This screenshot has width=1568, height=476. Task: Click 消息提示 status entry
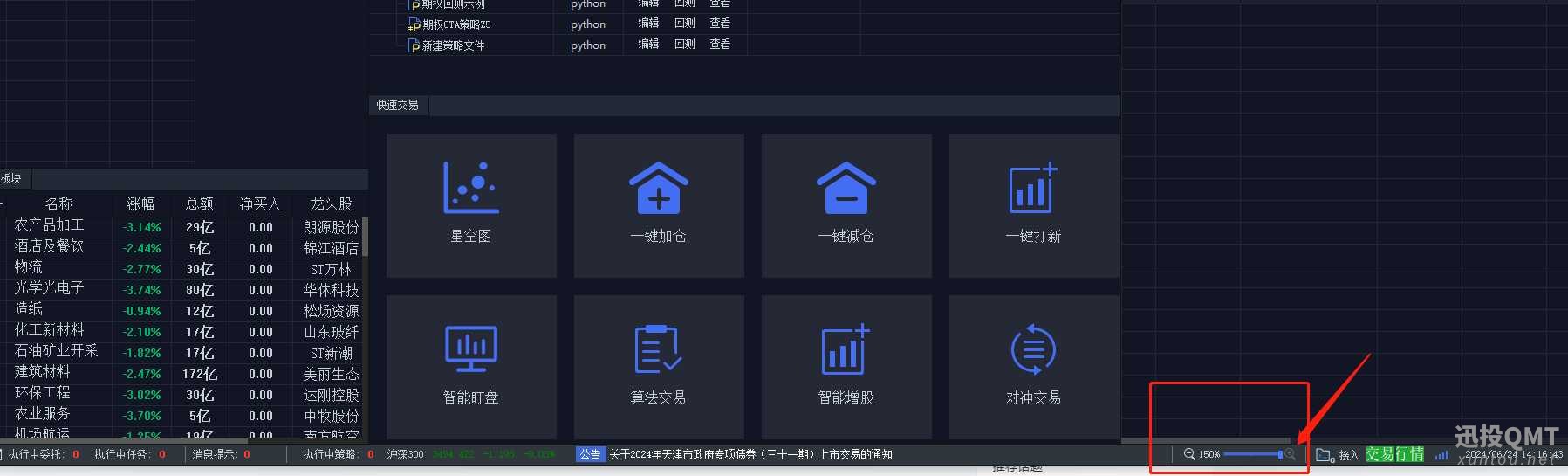[x=222, y=454]
